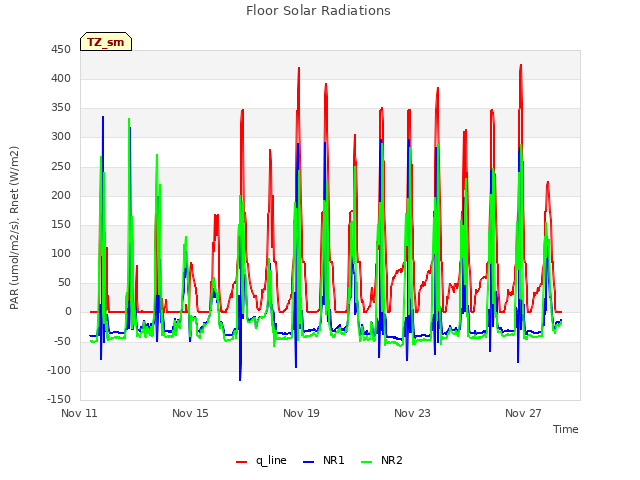The width and height of the screenshot is (640, 480).
Task: Click the 100 y-axis tick label
Action: [x=61, y=254]
